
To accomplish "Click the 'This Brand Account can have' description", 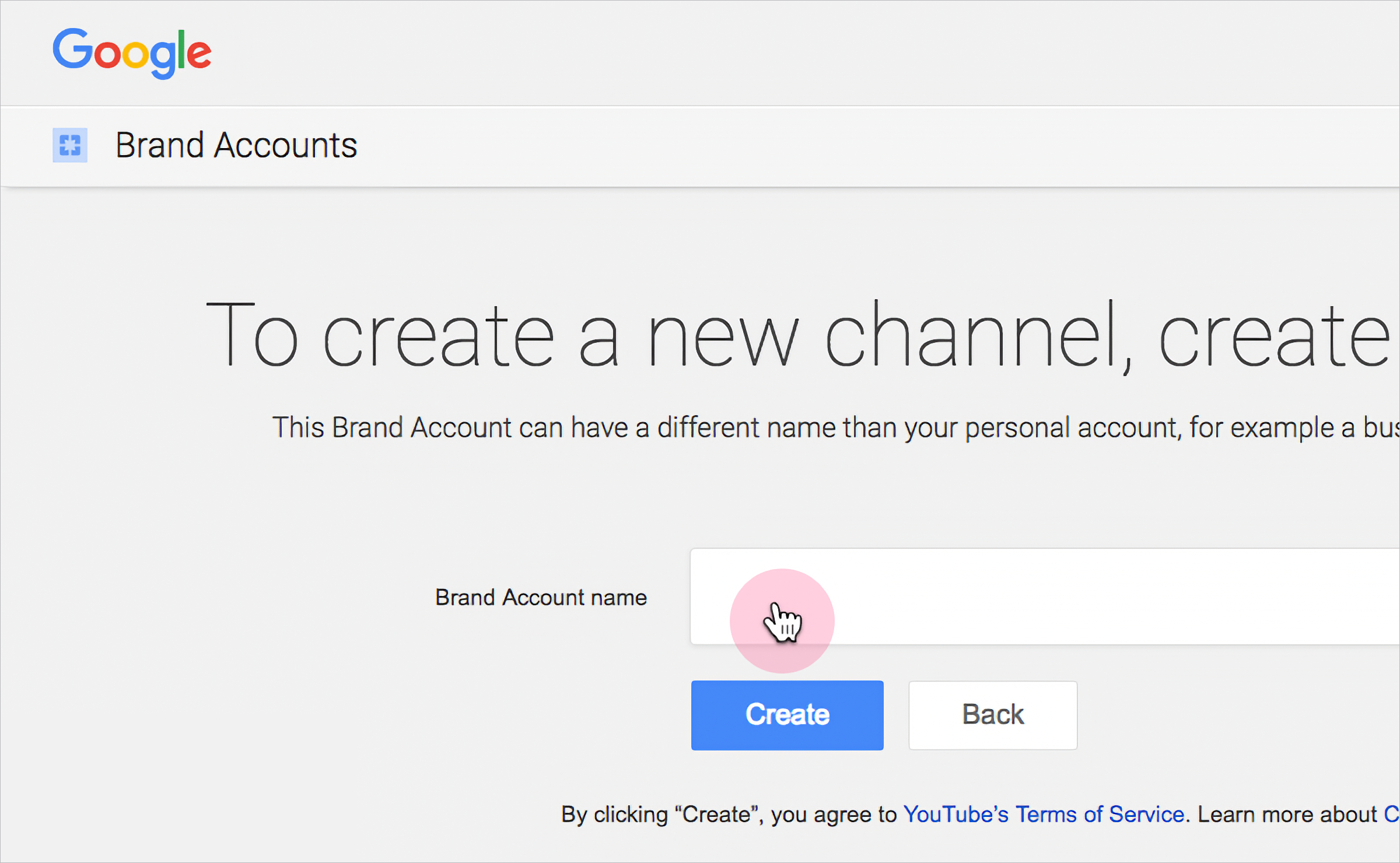I will (835, 427).
